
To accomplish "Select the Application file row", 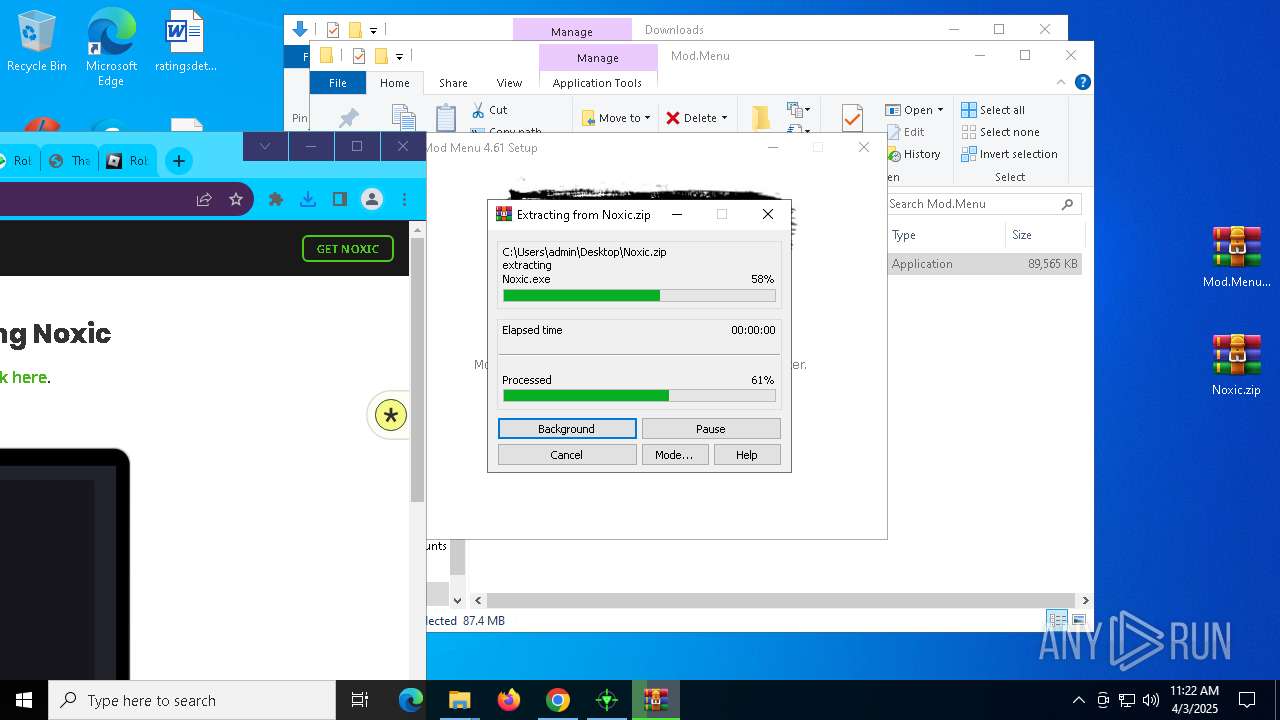I will point(985,264).
